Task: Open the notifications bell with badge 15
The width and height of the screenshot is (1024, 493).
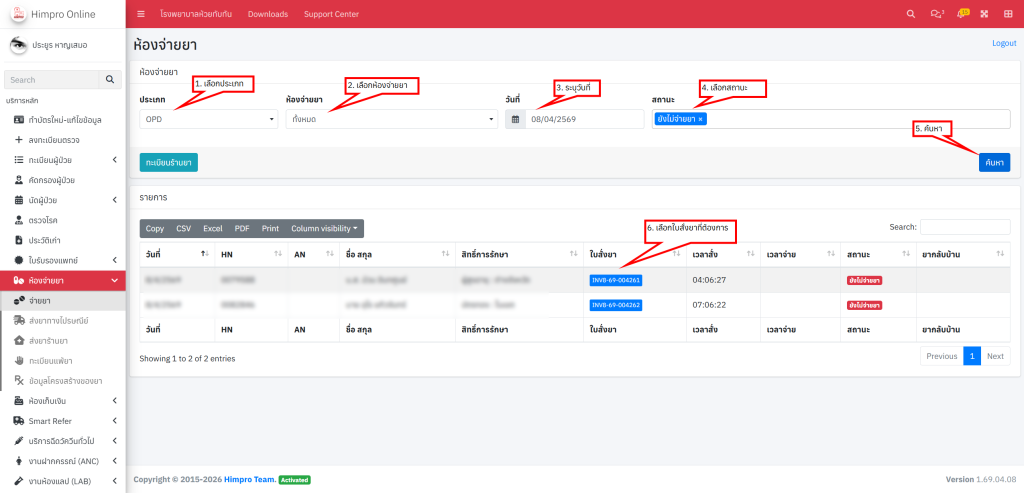Action: click(962, 14)
